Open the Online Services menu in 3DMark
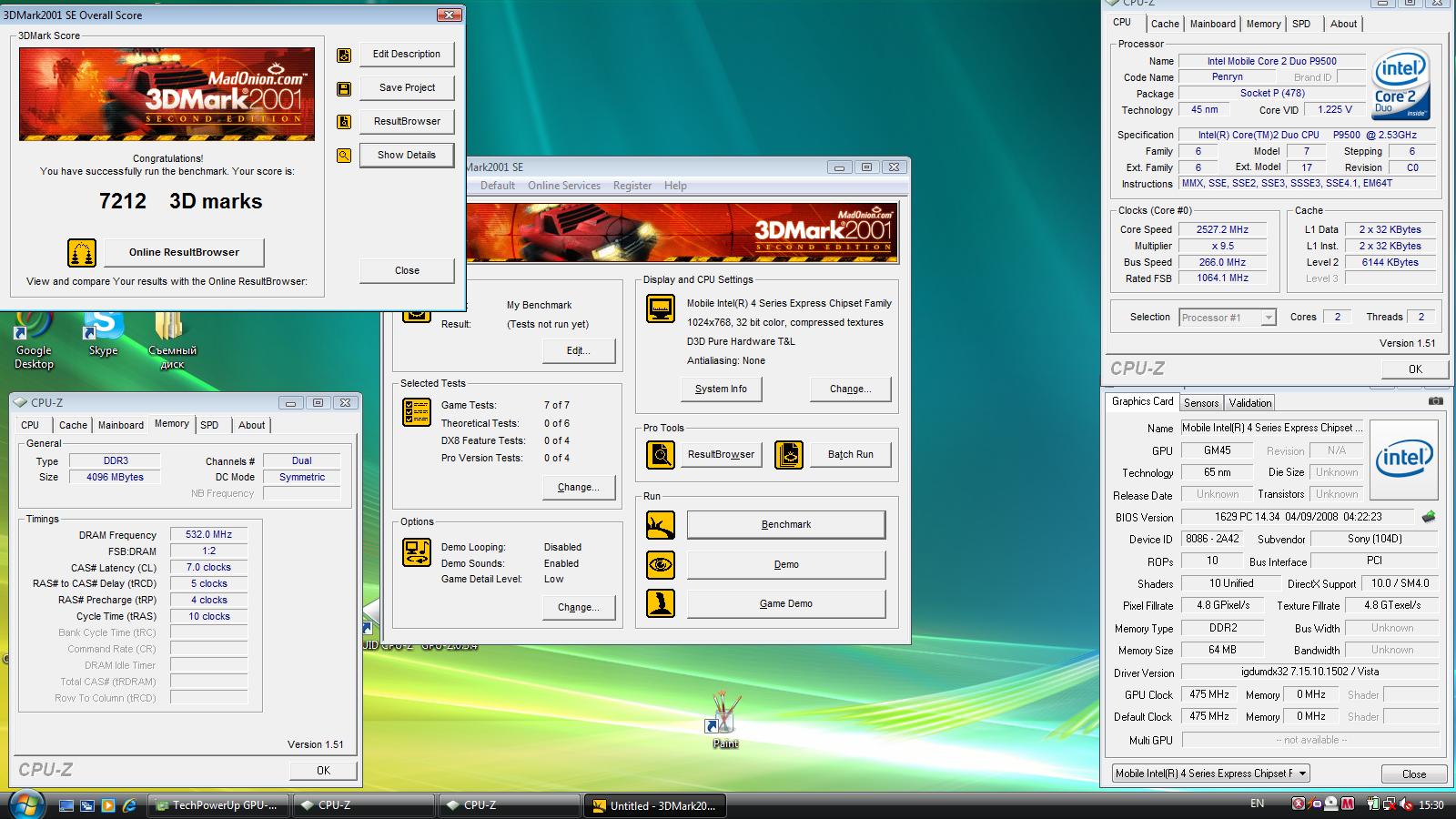The width and height of the screenshot is (1456, 819). tap(564, 186)
